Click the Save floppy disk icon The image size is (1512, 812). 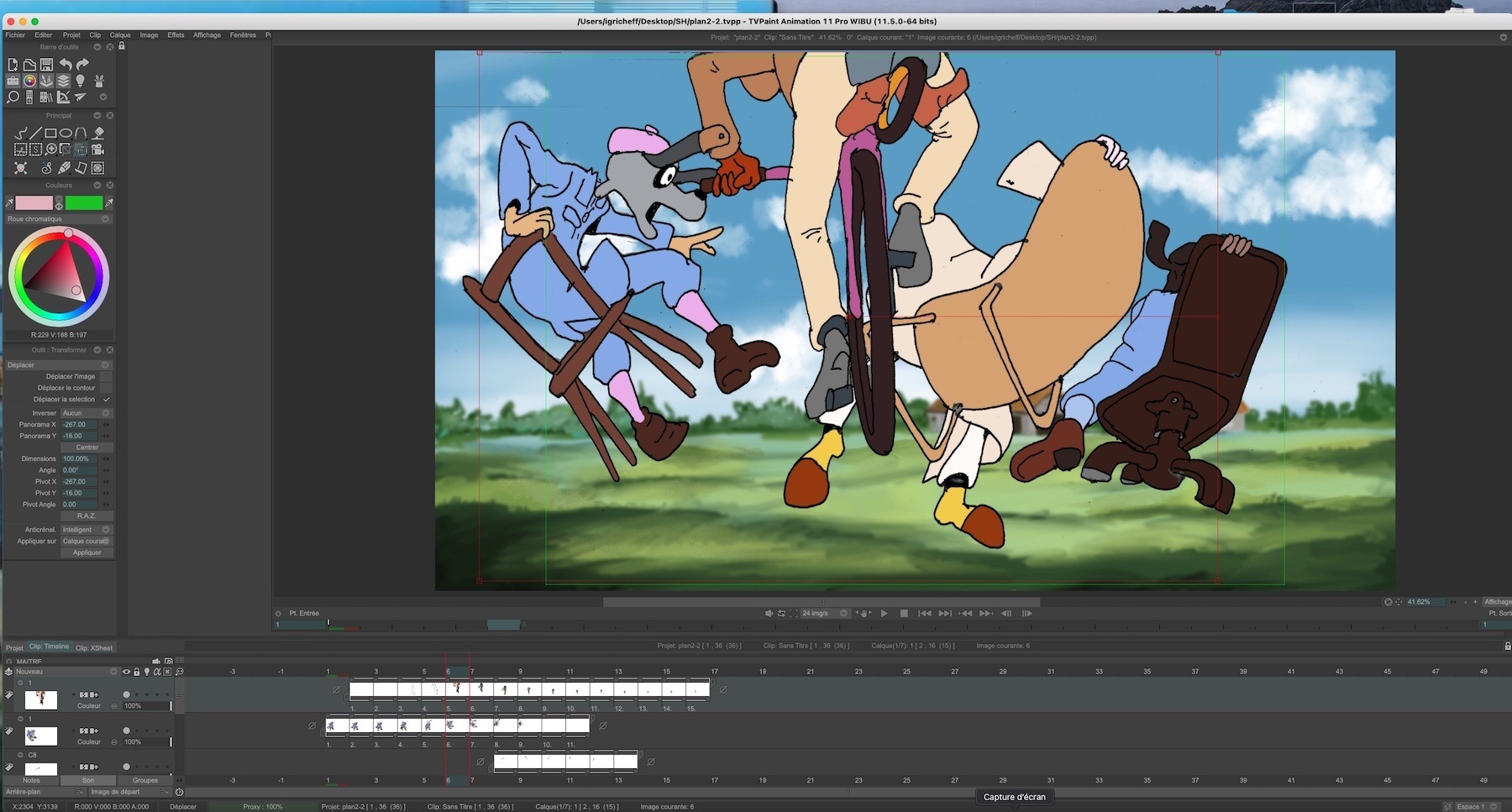pos(46,65)
